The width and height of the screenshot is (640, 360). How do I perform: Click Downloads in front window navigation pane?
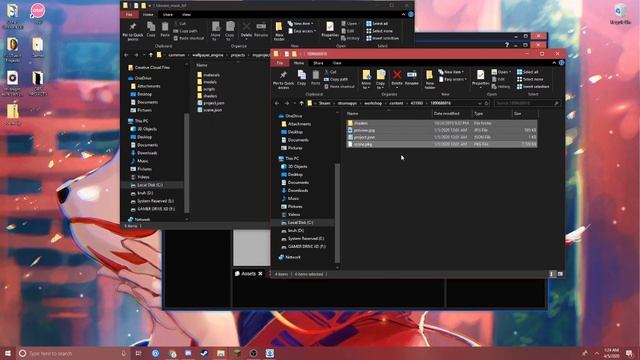tap(295, 191)
